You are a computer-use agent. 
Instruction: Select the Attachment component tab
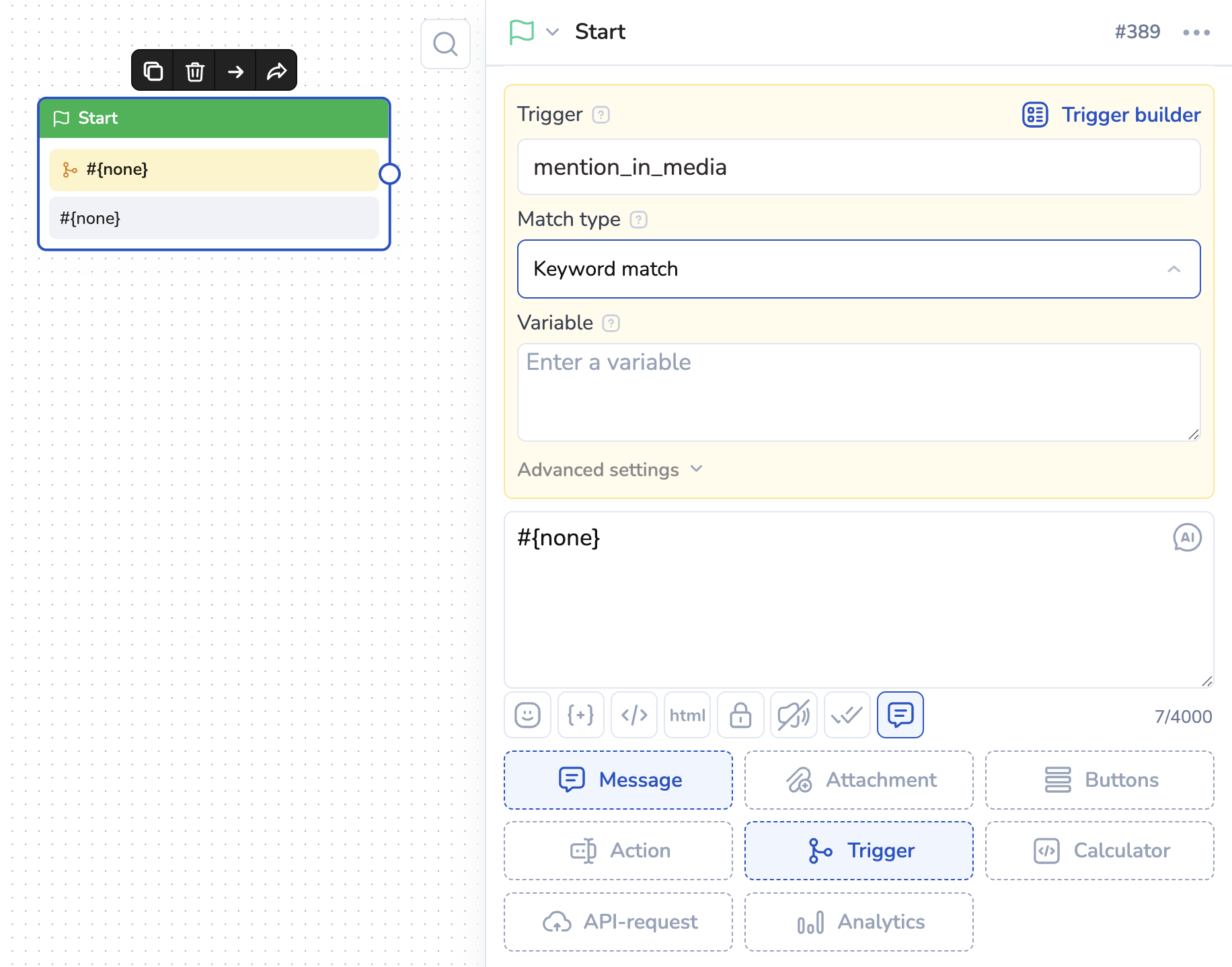(858, 780)
